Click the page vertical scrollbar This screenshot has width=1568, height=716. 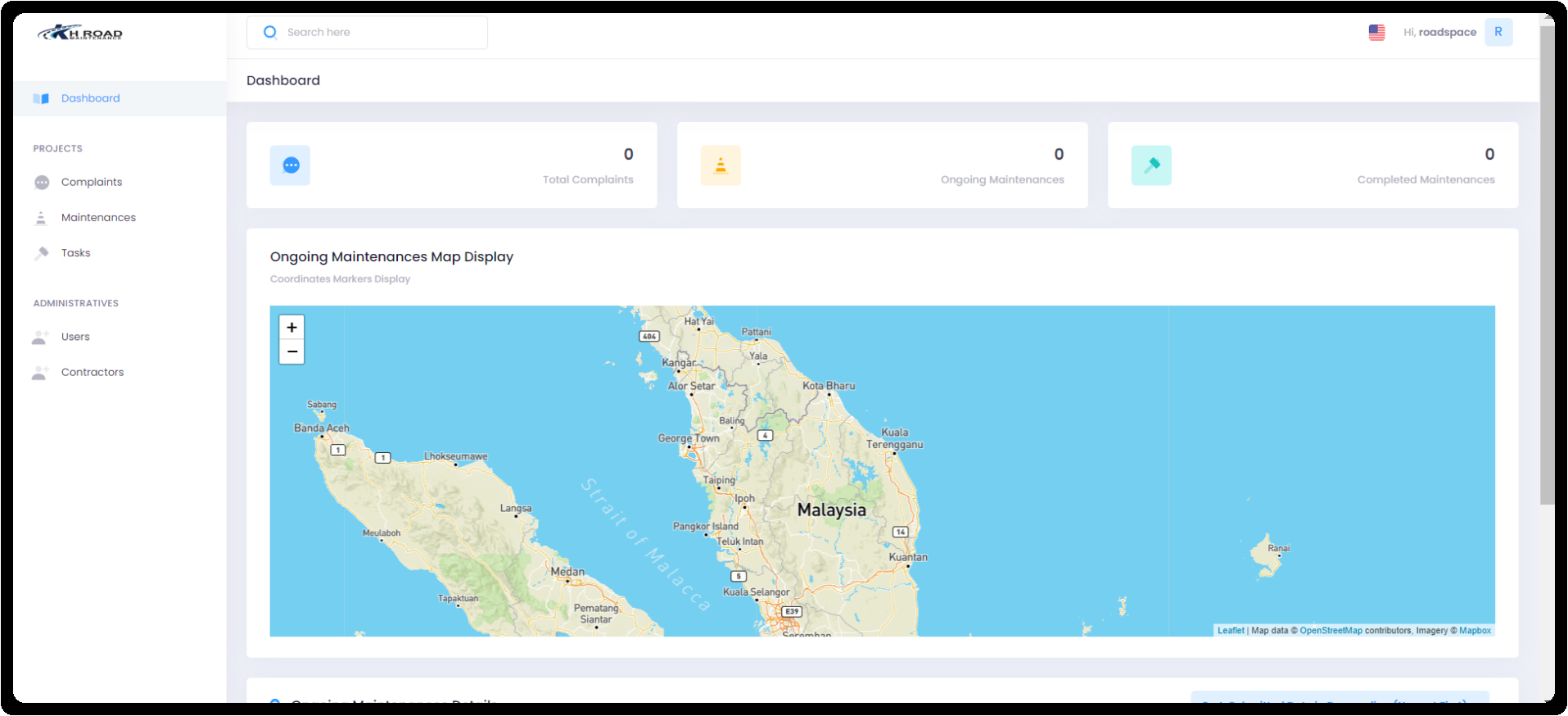[x=1547, y=262]
